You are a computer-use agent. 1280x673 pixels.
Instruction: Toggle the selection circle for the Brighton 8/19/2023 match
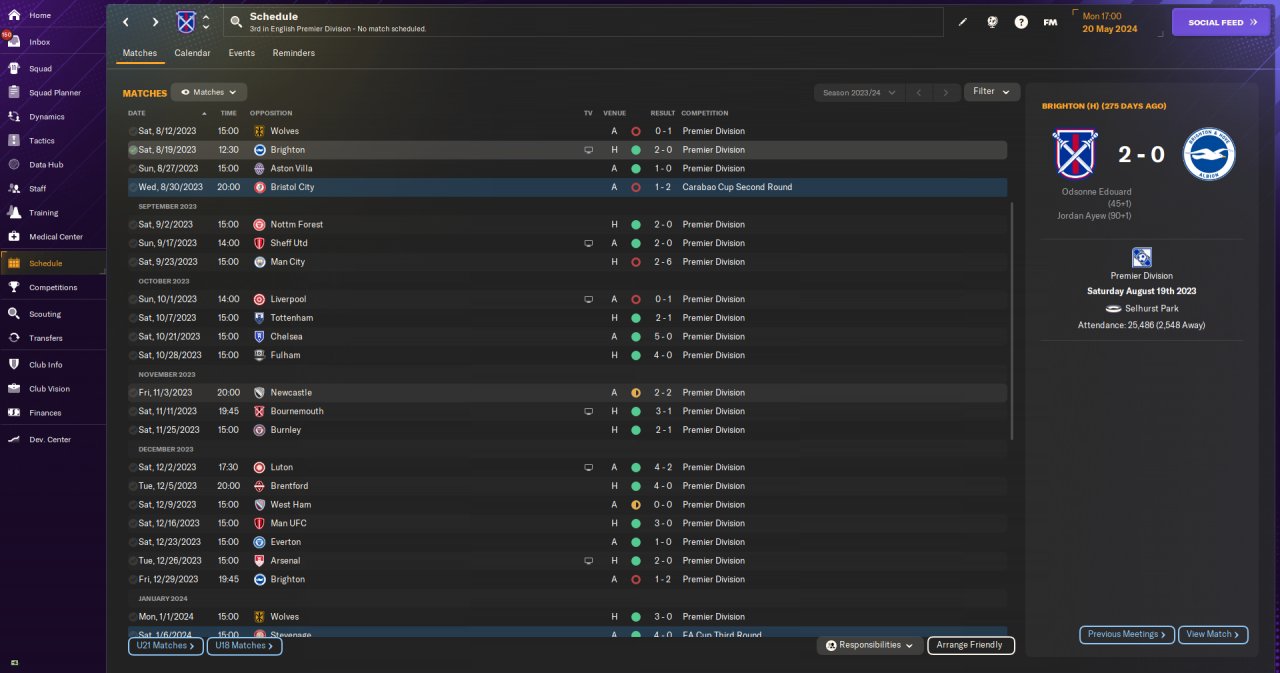[x=133, y=150]
